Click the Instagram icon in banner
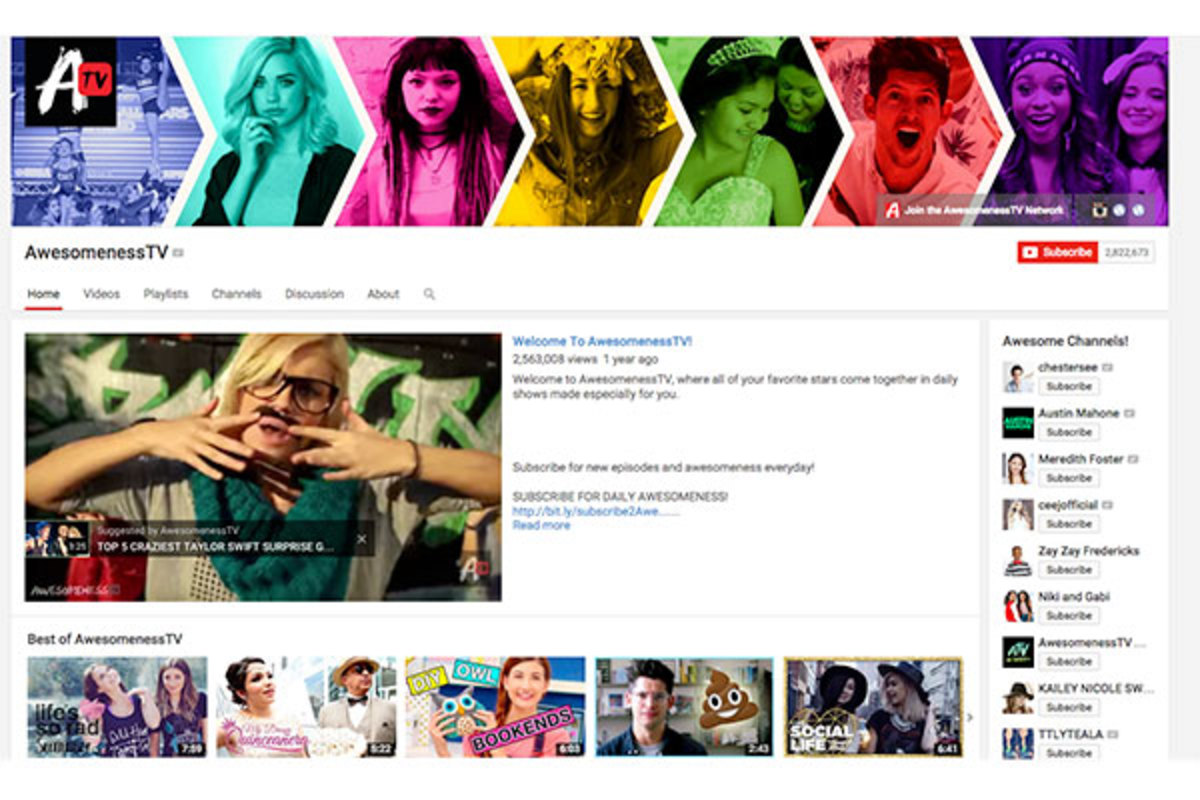 [1100, 210]
